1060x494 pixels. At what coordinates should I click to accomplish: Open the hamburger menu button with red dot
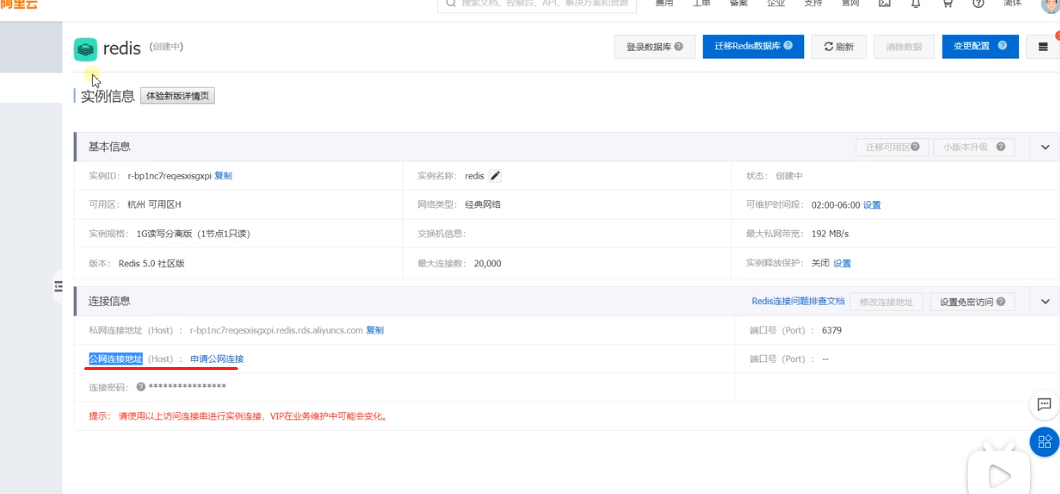[x=1042, y=47]
